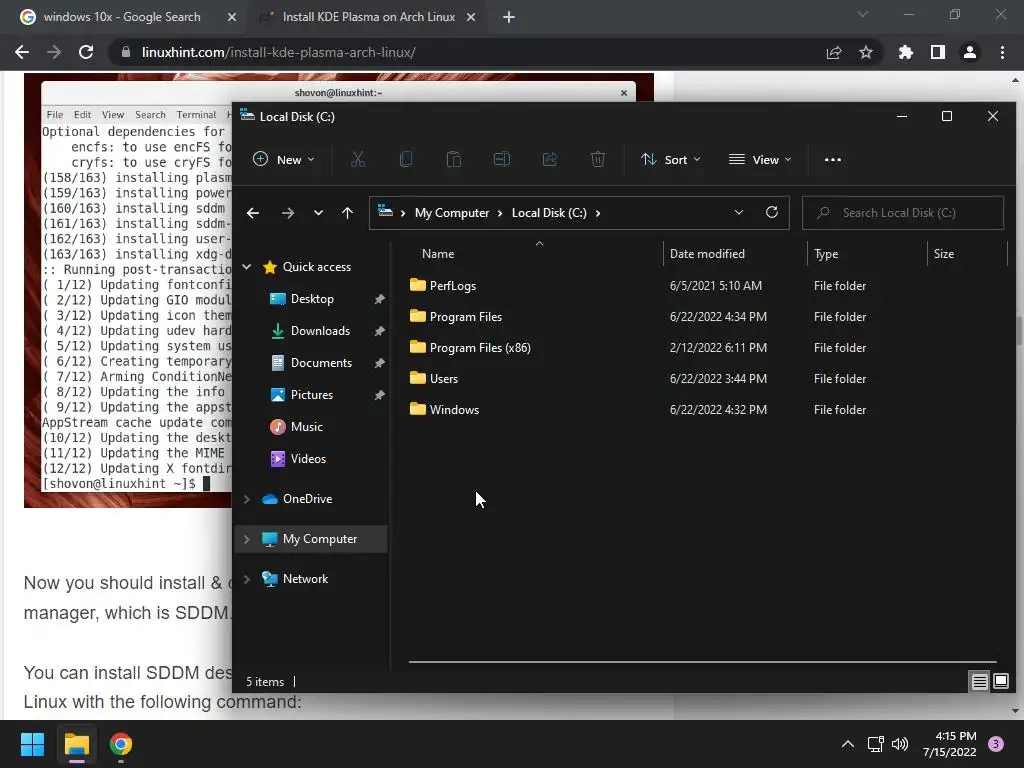This screenshot has height=768, width=1024.
Task: Open a new Chrome tab
Action: (x=509, y=17)
